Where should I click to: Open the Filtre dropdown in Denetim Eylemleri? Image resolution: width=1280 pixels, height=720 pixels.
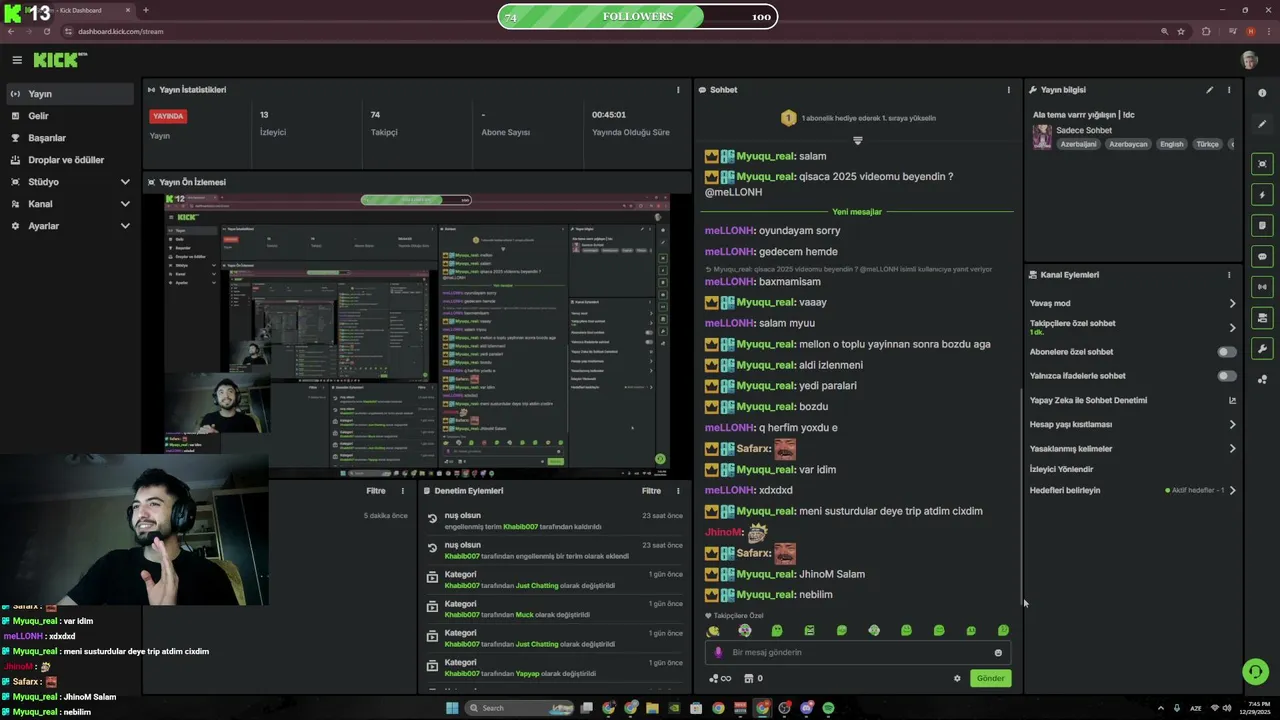651,491
